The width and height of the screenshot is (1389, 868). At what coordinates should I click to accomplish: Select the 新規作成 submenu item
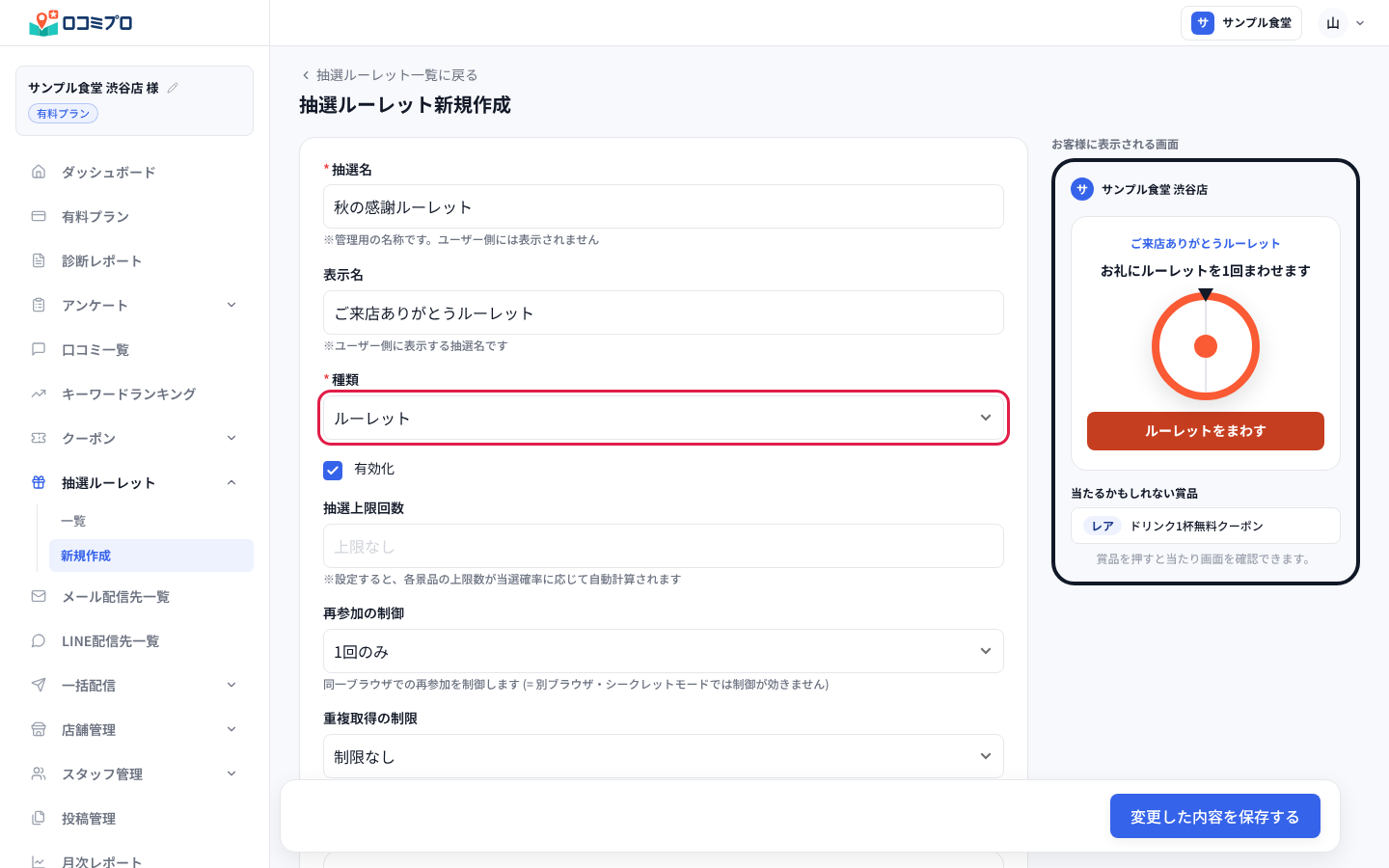point(151,556)
